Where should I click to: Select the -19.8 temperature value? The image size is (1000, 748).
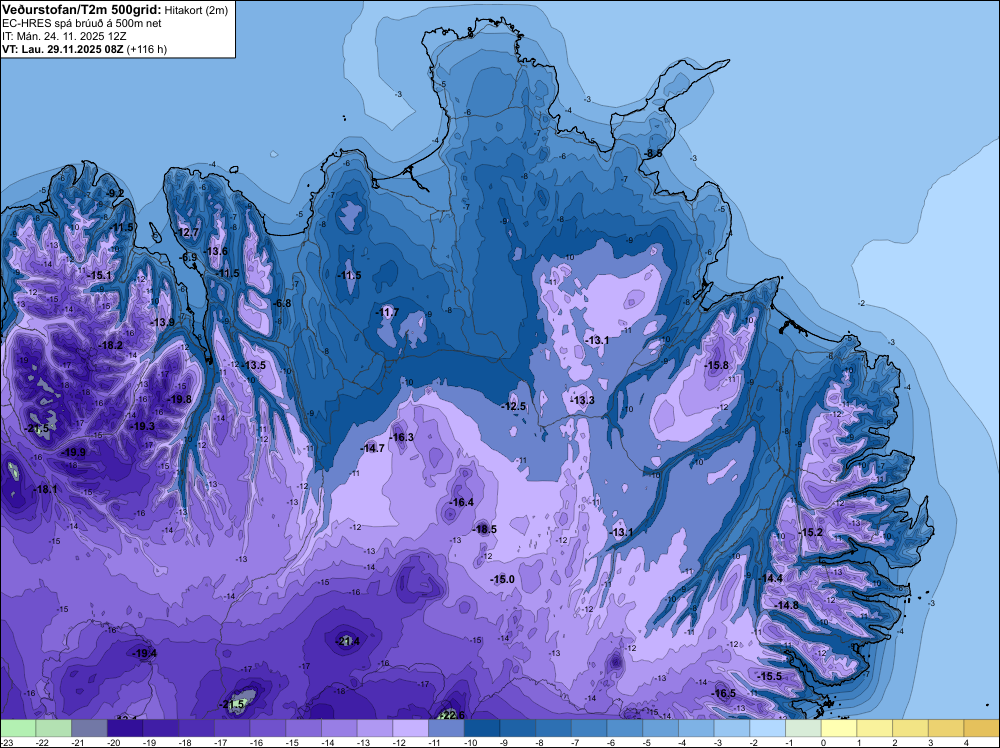pos(179,399)
